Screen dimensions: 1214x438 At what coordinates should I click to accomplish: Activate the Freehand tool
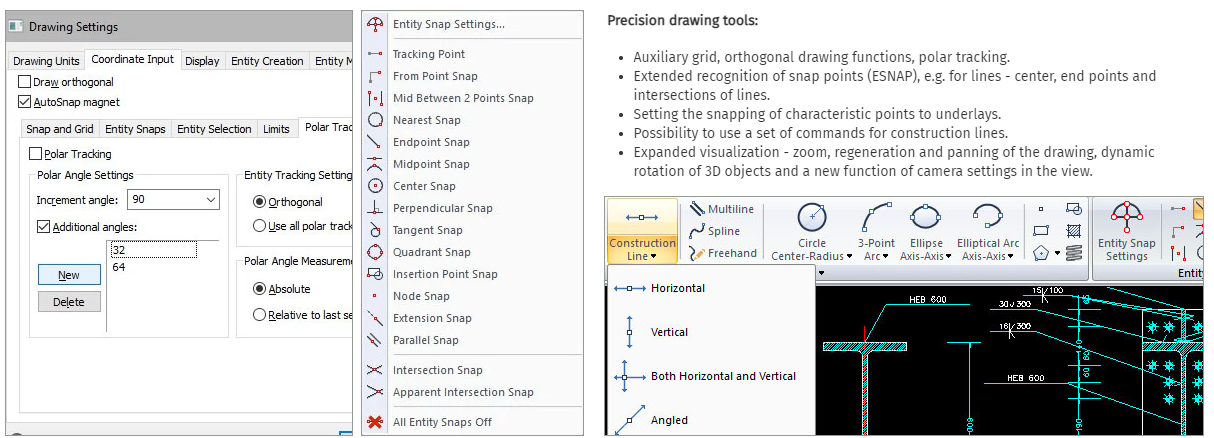722,253
